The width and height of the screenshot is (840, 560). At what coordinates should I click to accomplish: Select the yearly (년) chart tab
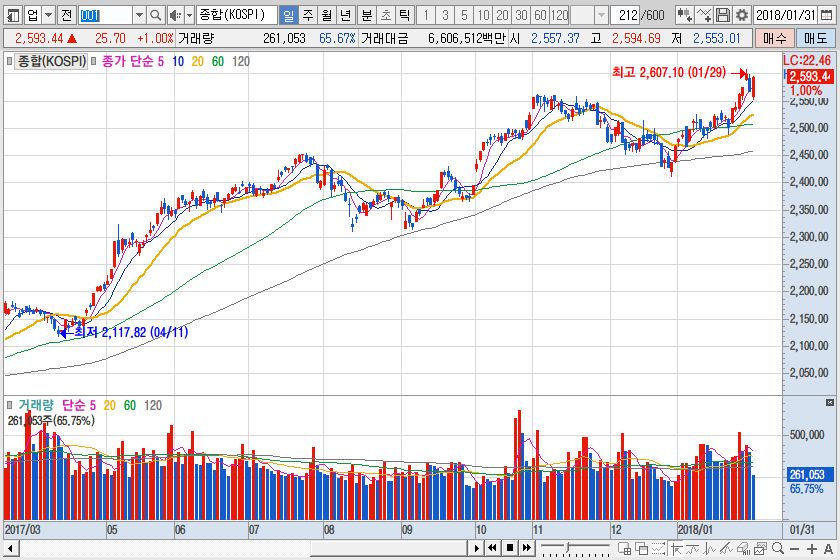(346, 15)
